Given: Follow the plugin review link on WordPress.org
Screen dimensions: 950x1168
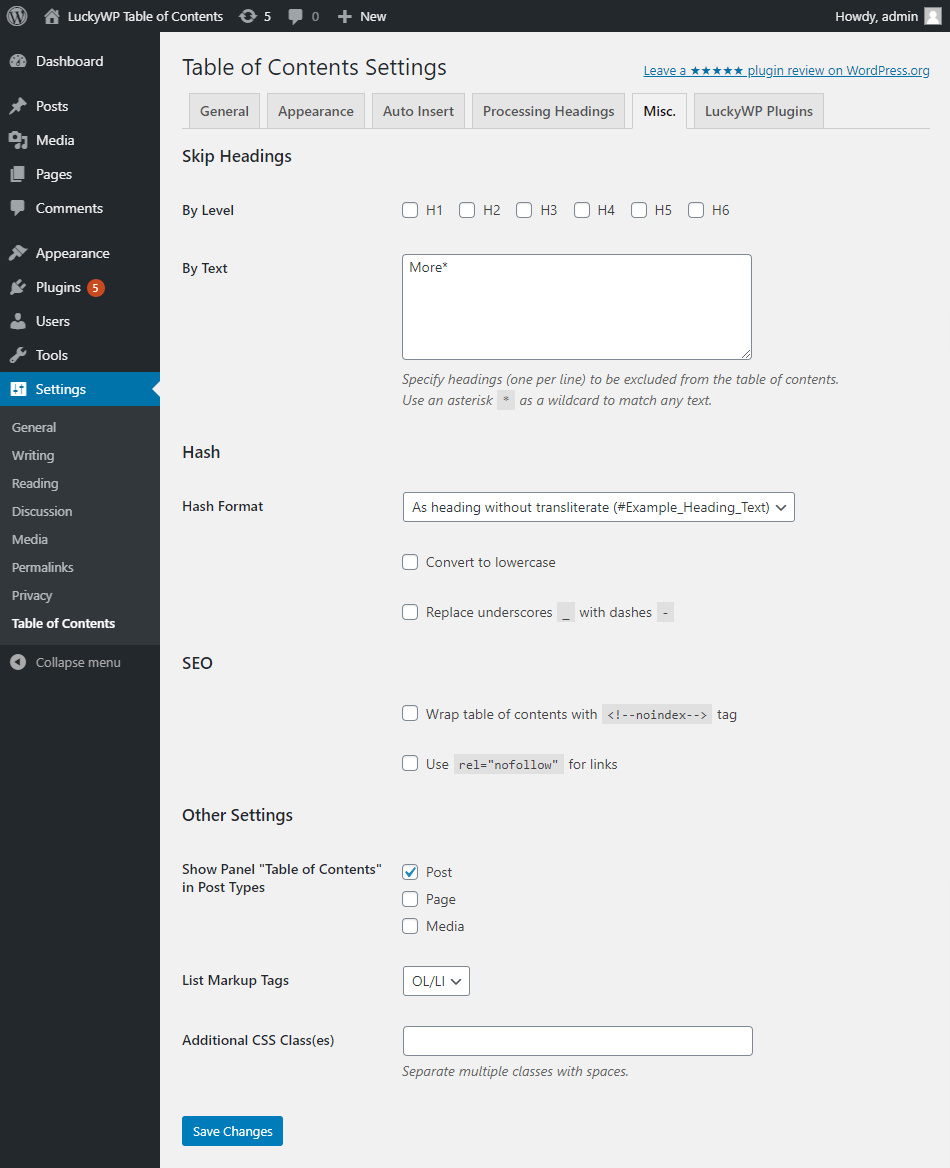Looking at the screenshot, I should [786, 71].
